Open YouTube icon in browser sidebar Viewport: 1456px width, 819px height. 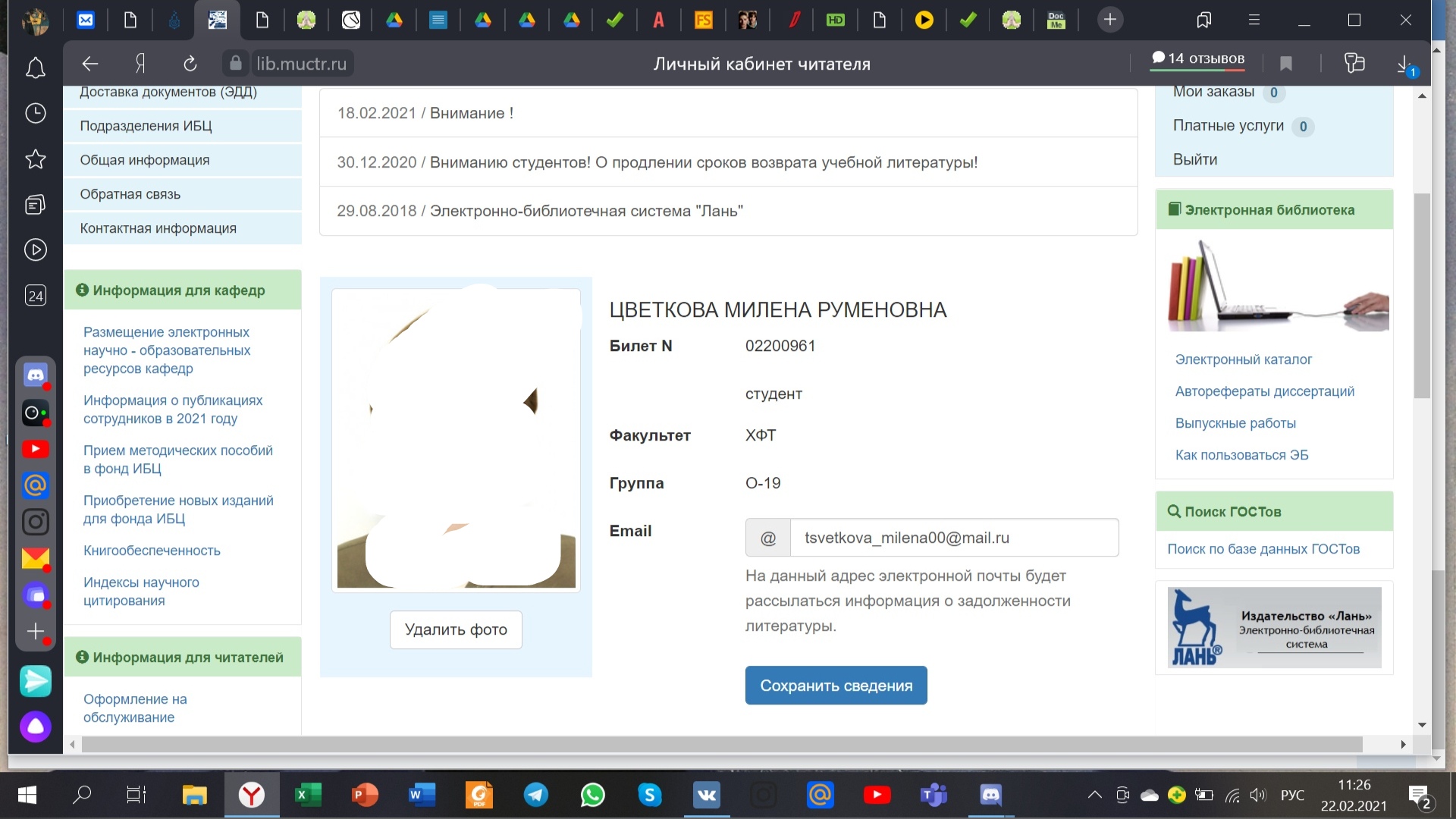pos(35,449)
